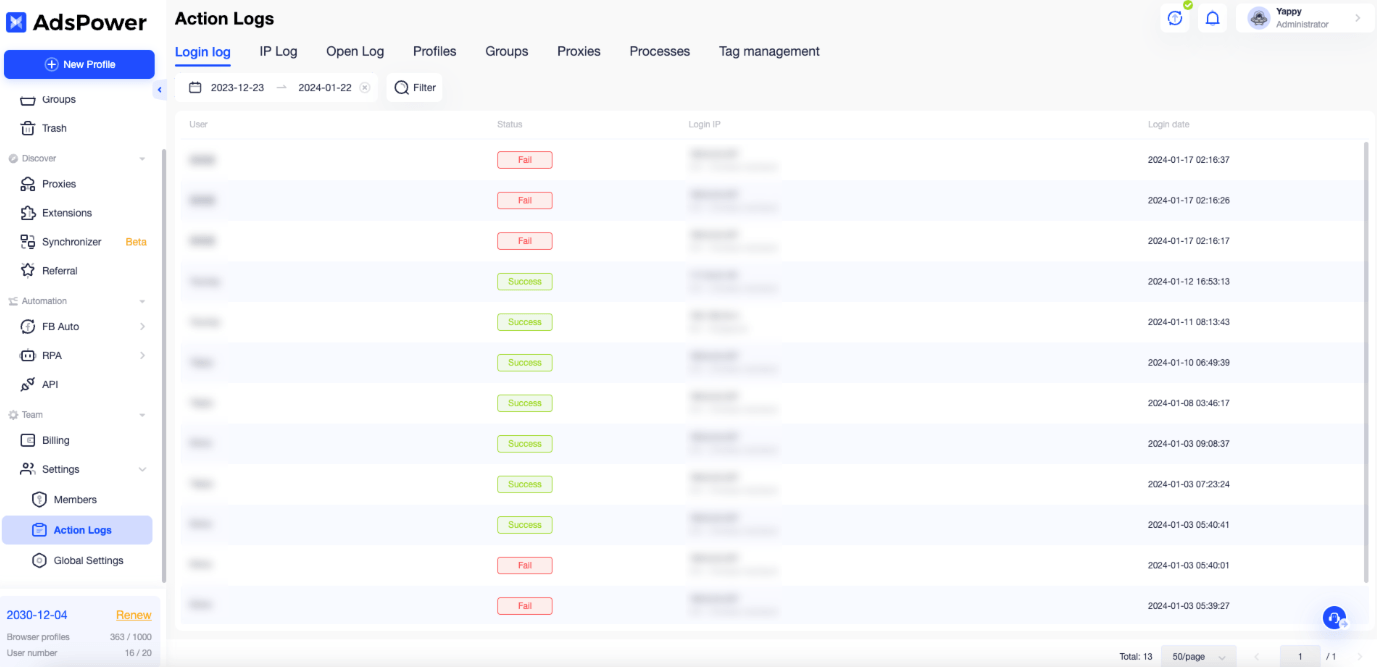Image resolution: width=1377 pixels, height=667 pixels.
Task: Open the Billing icon
Action: tap(28, 440)
